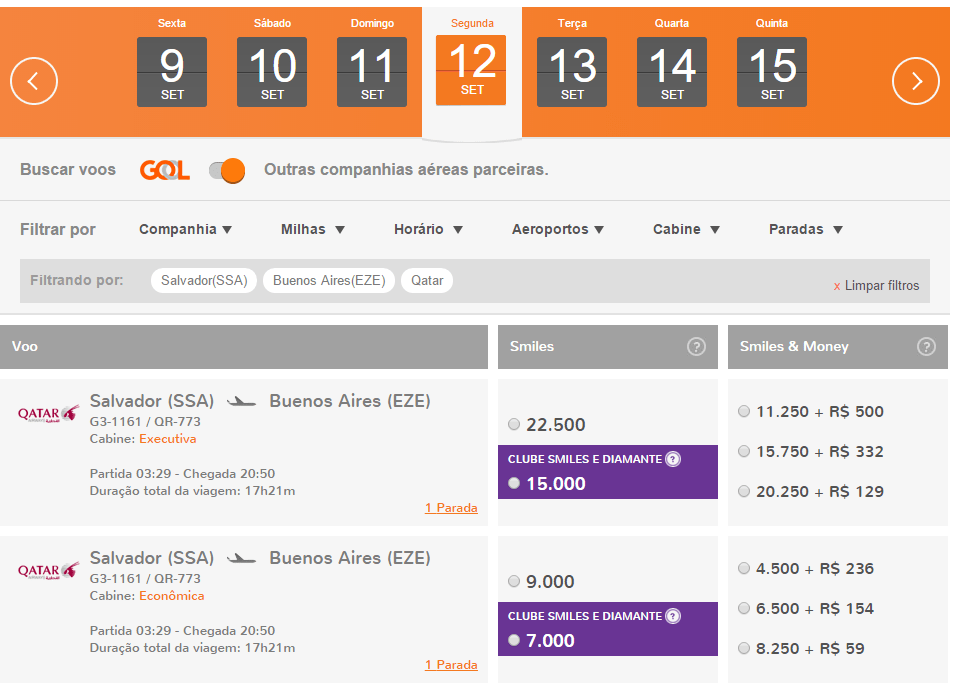Open Cabine filter dropdown
Screen dimensions: 959x691
click(686, 229)
